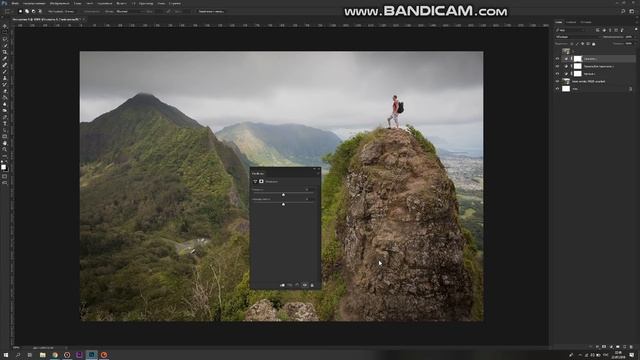
Task: Toggle Quick Mask mode in toolbar
Action: [4, 176]
